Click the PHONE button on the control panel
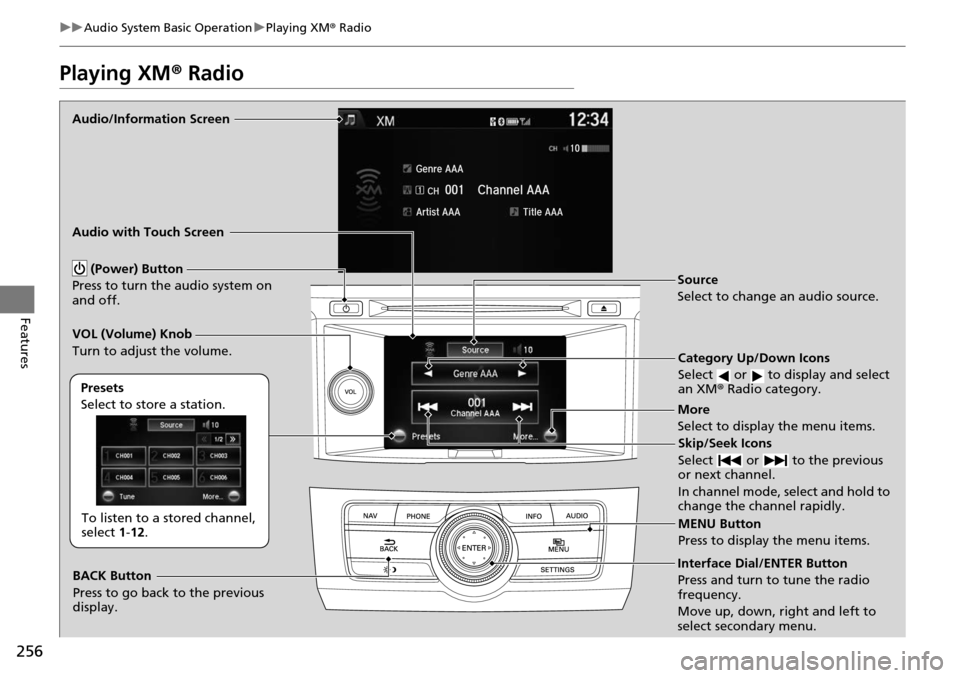The width and height of the screenshot is (960, 678). [x=418, y=516]
